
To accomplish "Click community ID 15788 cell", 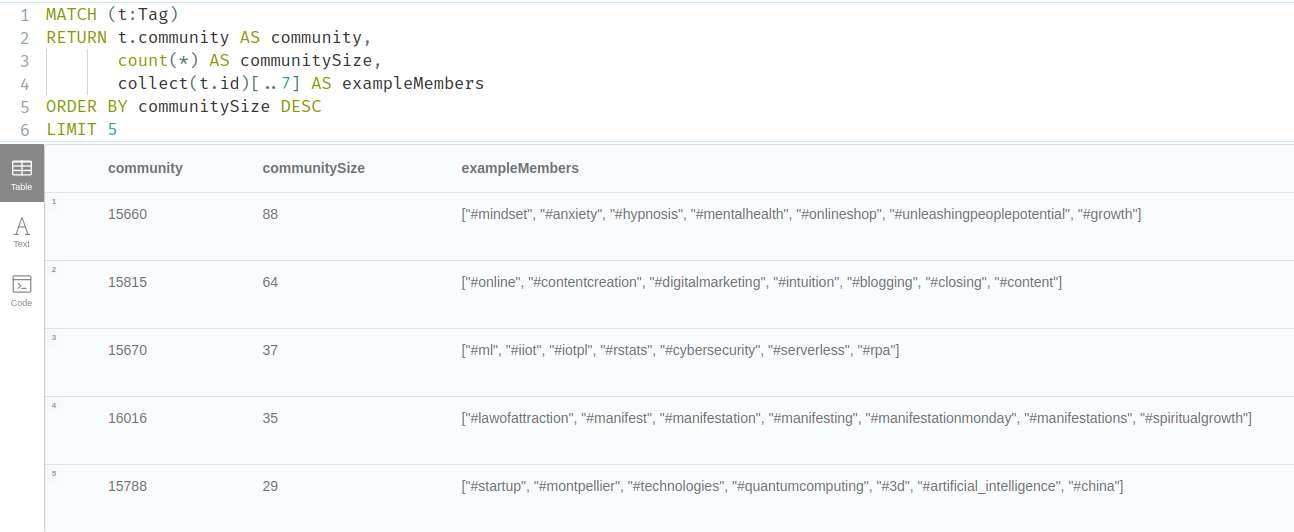I will (x=127, y=486).
